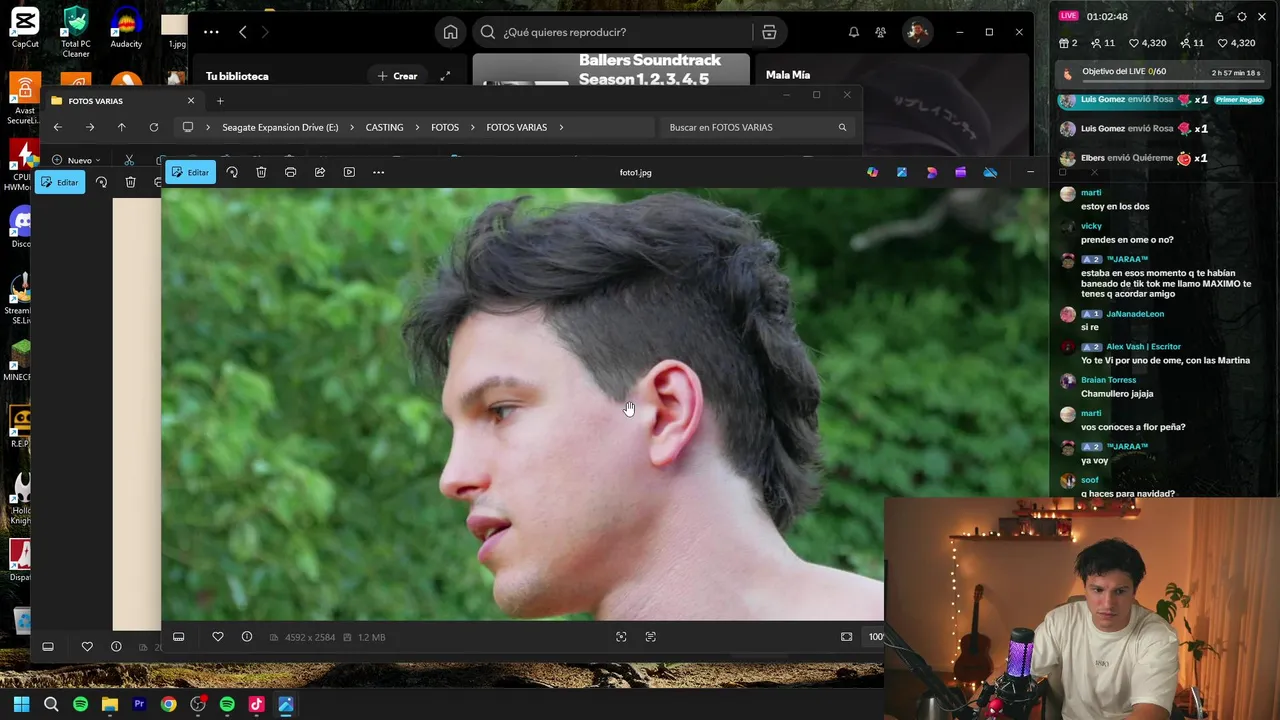
Task: Click the This PC monitor icon in the address bar
Action: [187, 127]
